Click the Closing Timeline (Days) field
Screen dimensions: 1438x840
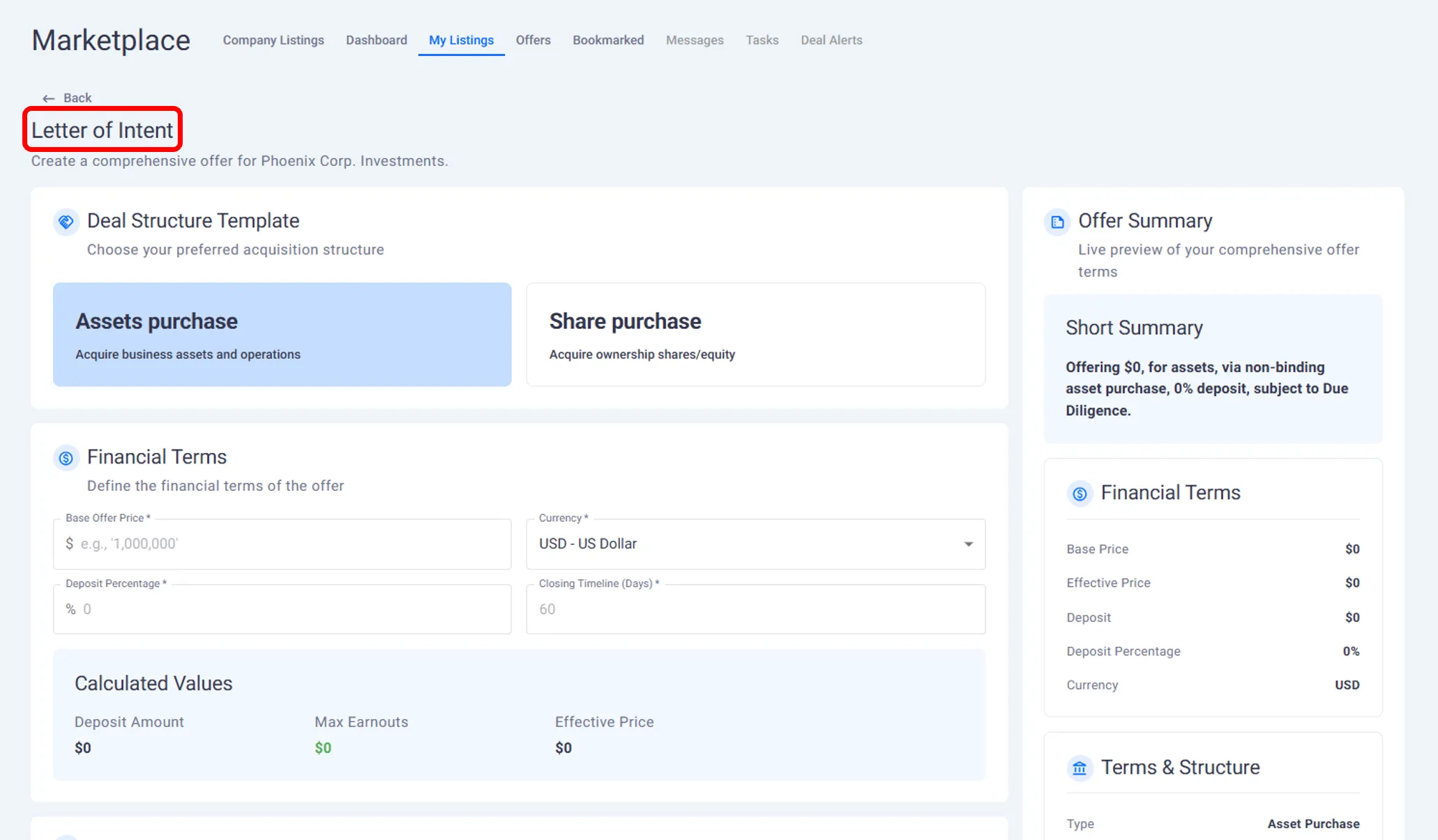(755, 609)
